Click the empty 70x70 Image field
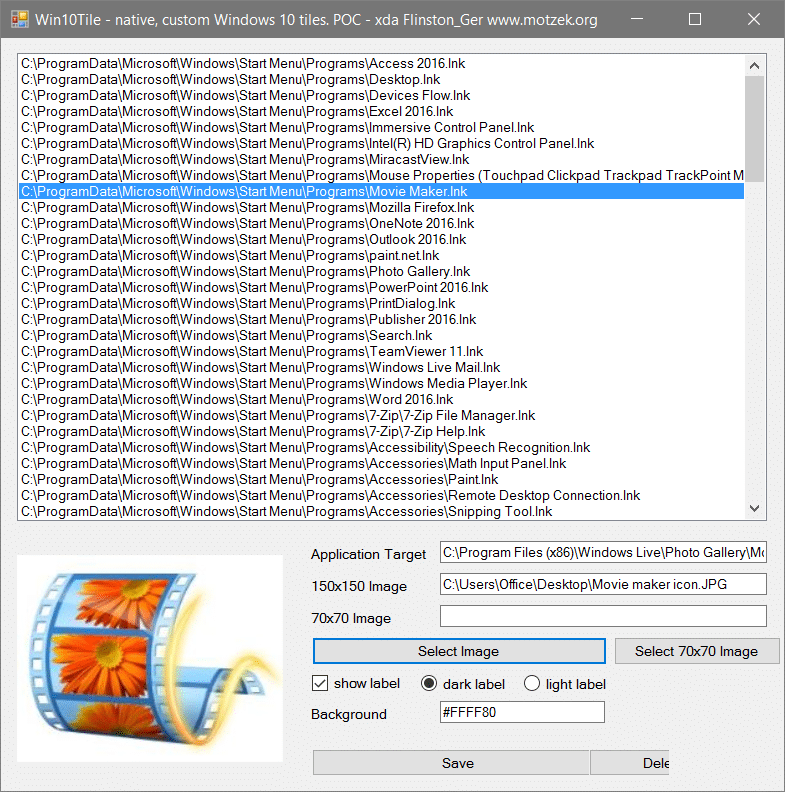 pos(603,616)
